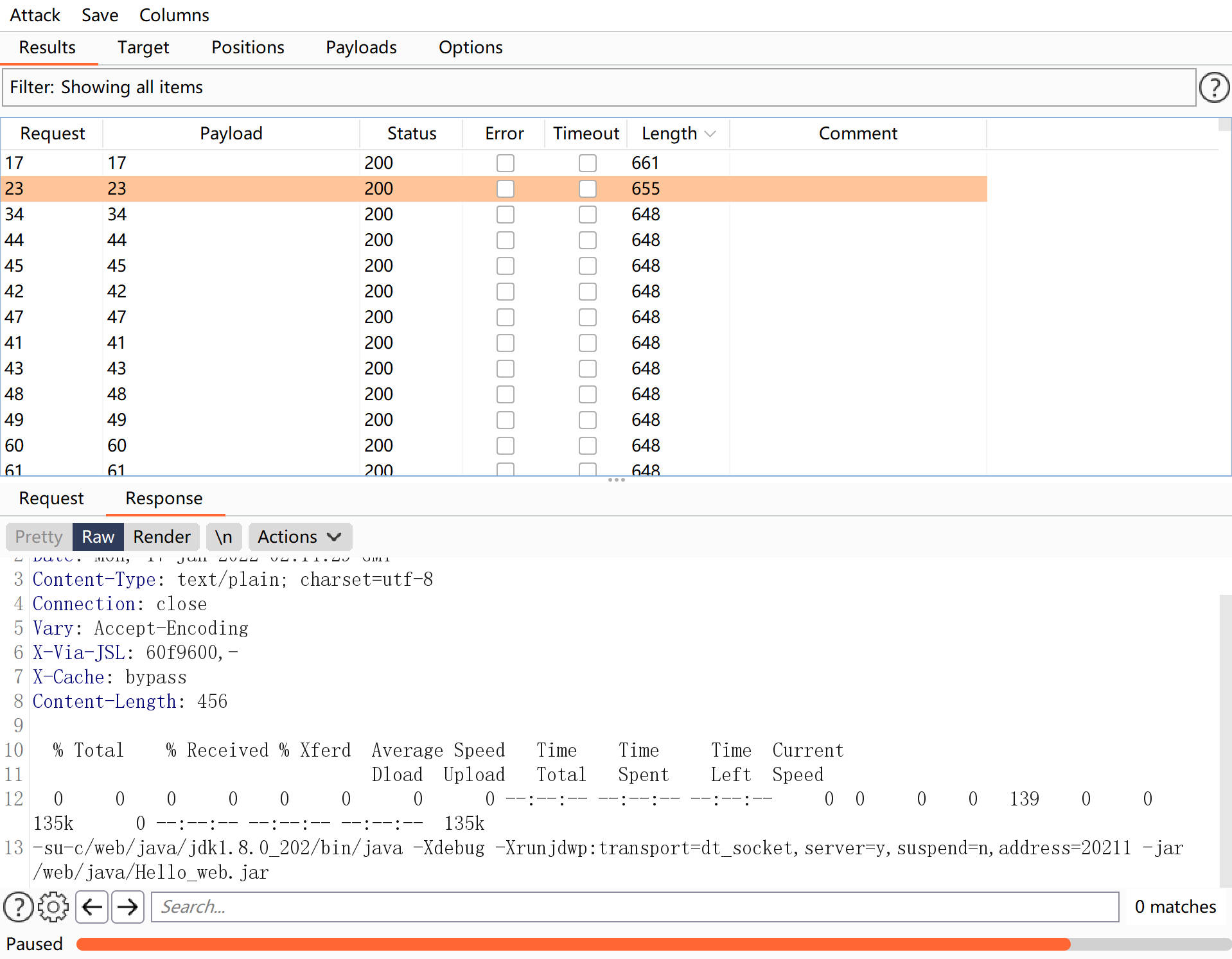Select the Raw view button
Screen dimensions: 1232x959
pos(98,537)
